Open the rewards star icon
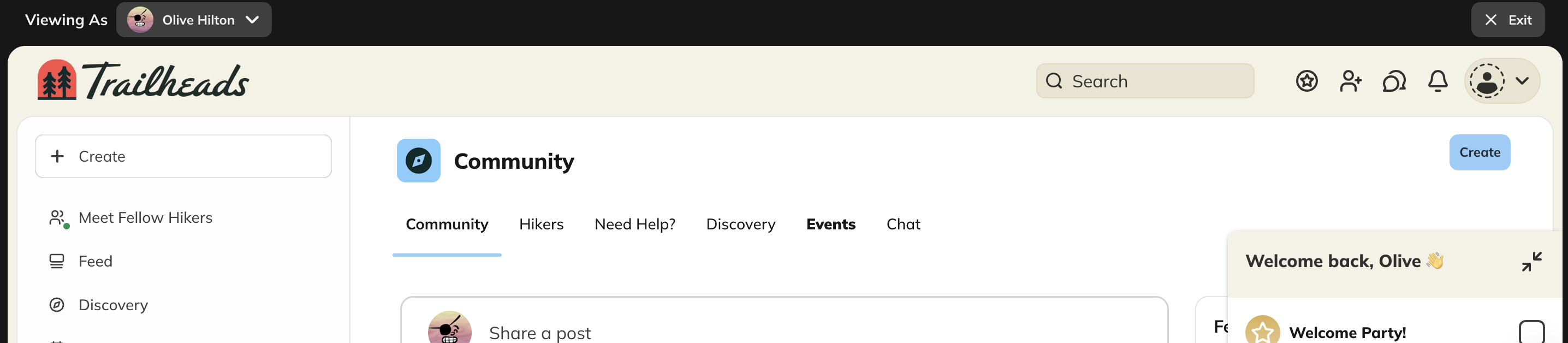Image resolution: width=1568 pixels, height=343 pixels. [x=1306, y=80]
